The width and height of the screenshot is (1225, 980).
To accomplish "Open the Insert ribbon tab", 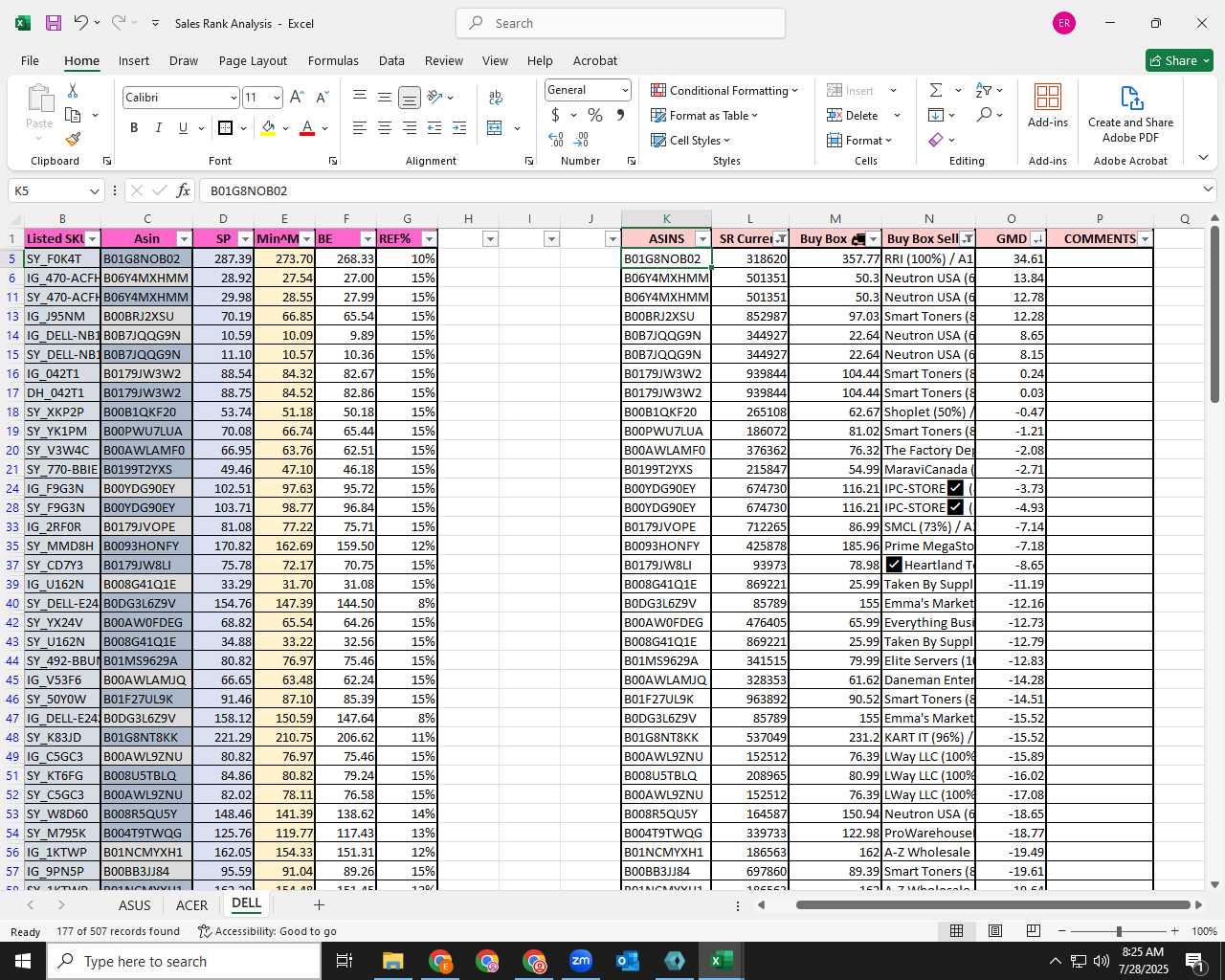I will 134,60.
